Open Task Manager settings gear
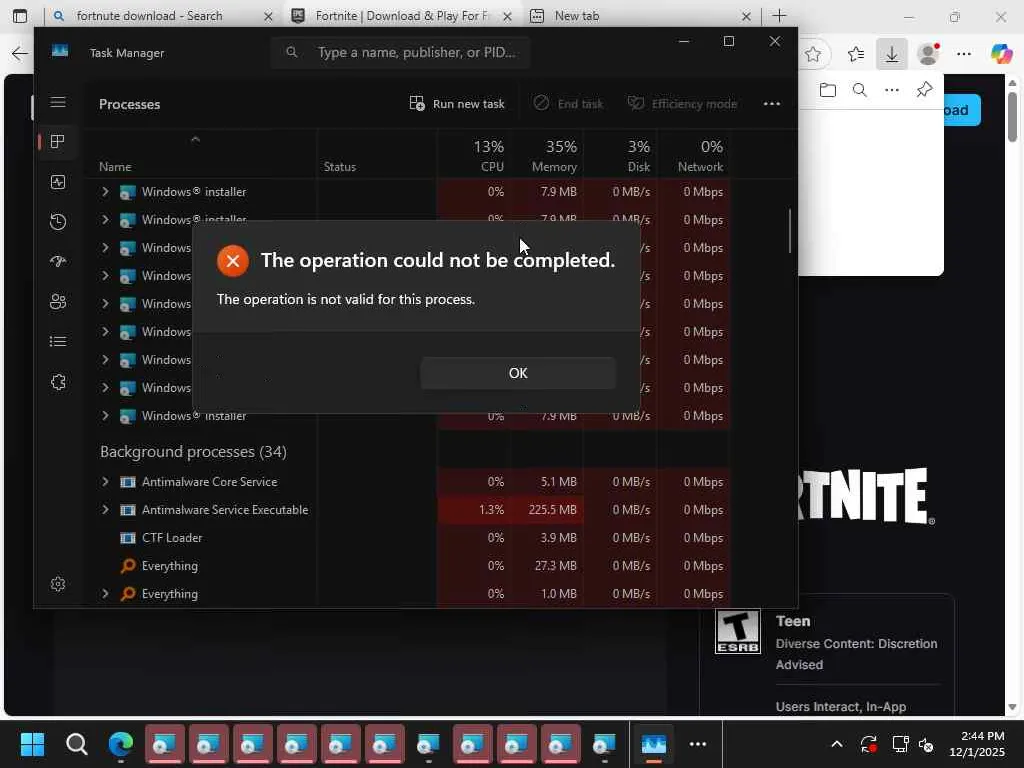This screenshot has width=1024, height=768. (x=58, y=584)
